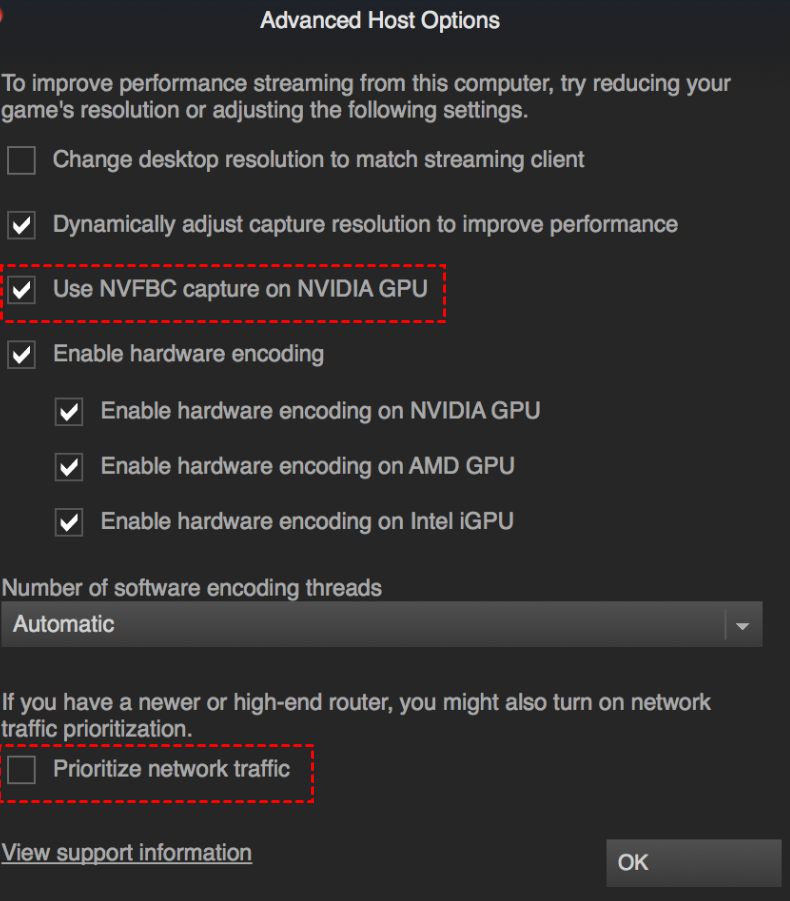Click 'Number of software encoding threads' label
Screen dimensions: 790x901
pos(192,588)
